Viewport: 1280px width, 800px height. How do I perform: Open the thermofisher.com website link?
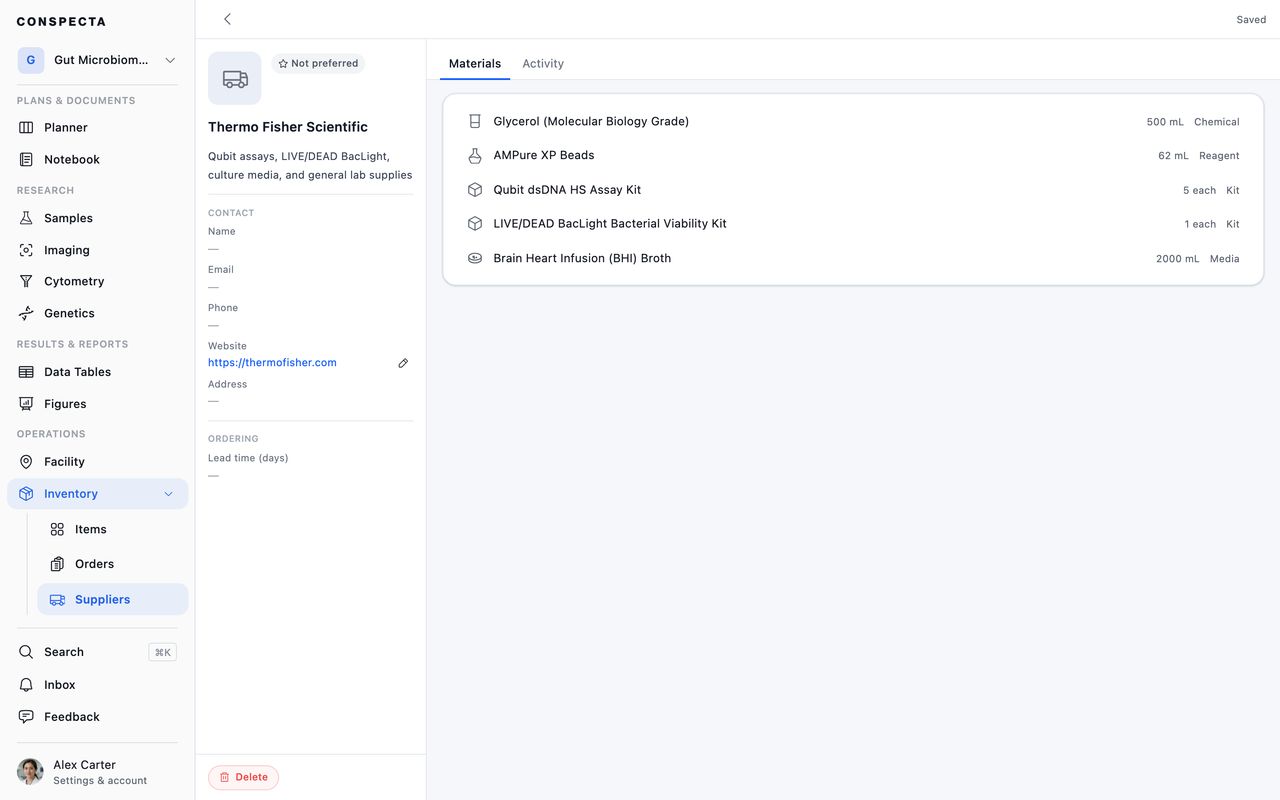coord(272,363)
